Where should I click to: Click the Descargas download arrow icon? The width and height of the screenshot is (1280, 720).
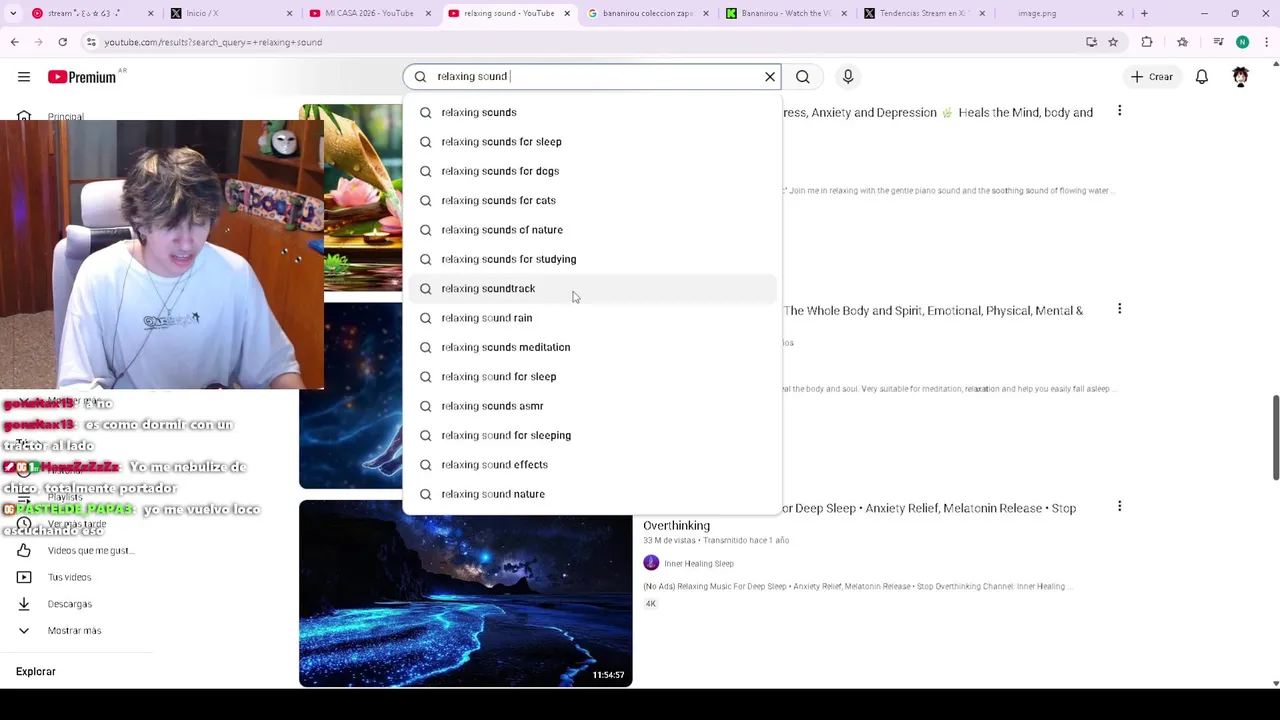point(24,604)
